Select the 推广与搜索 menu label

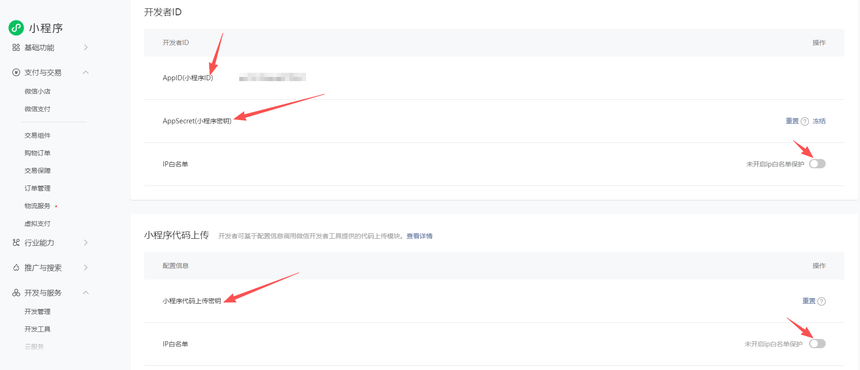[x=43, y=268]
